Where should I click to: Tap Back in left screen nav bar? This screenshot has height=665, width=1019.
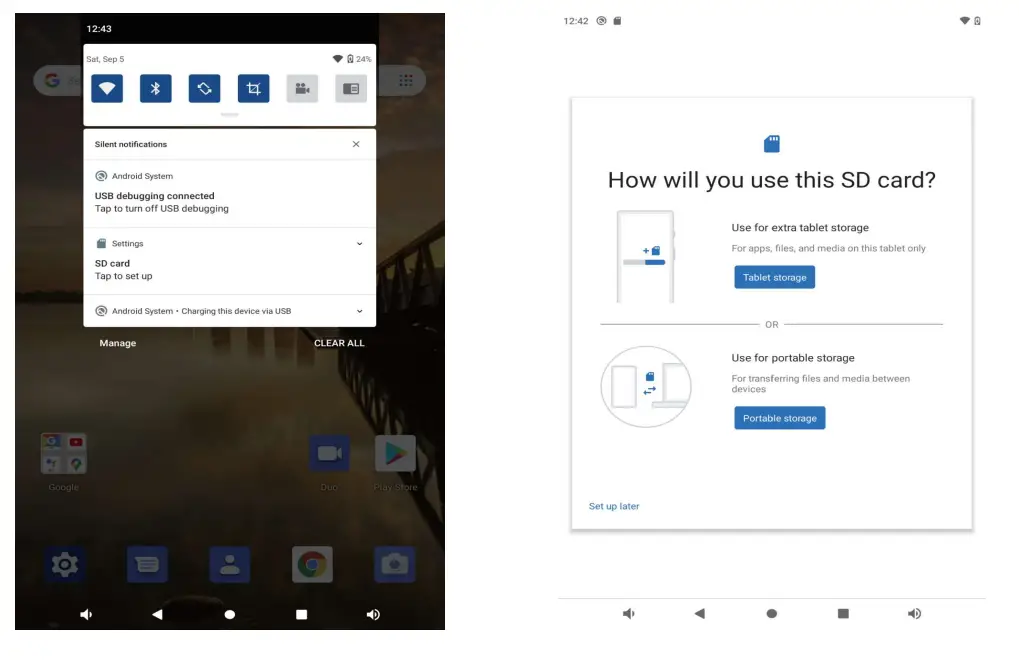157,614
